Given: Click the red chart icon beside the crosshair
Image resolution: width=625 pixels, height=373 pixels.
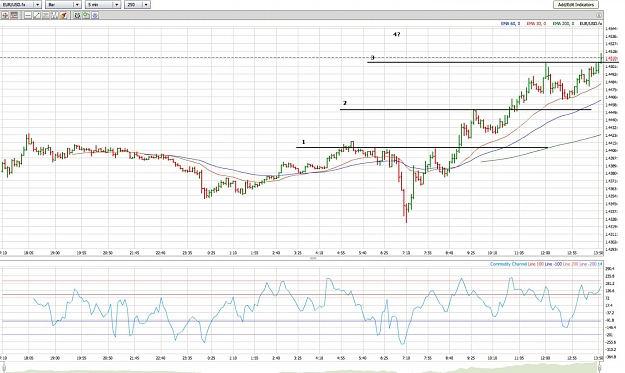Looking at the screenshot, I should click(x=14, y=16).
